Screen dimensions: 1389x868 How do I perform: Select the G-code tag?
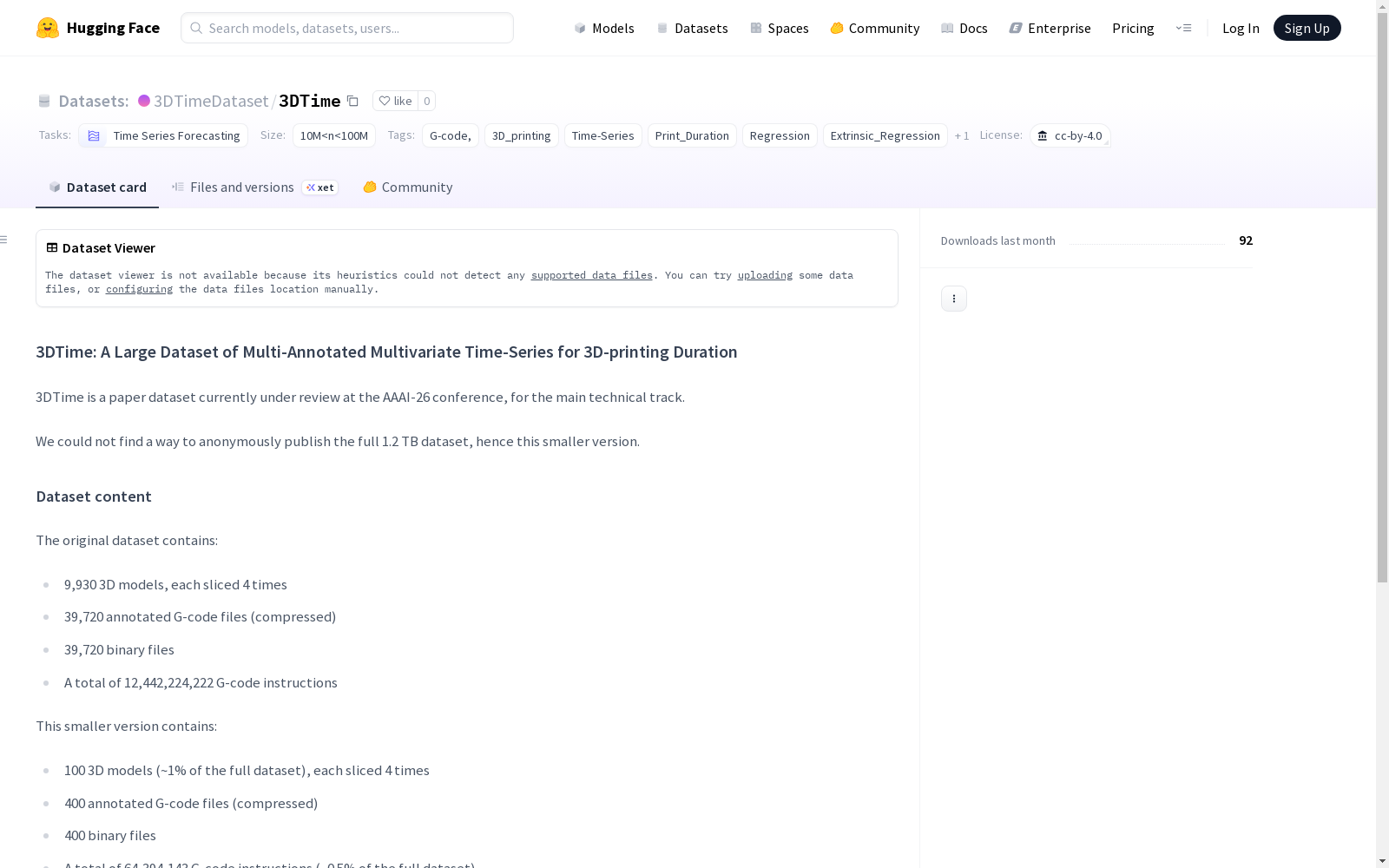pos(451,135)
